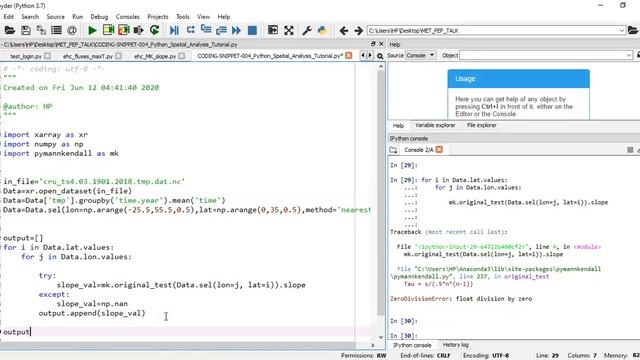
Task: Re-run last script icon
Action: [154, 30]
